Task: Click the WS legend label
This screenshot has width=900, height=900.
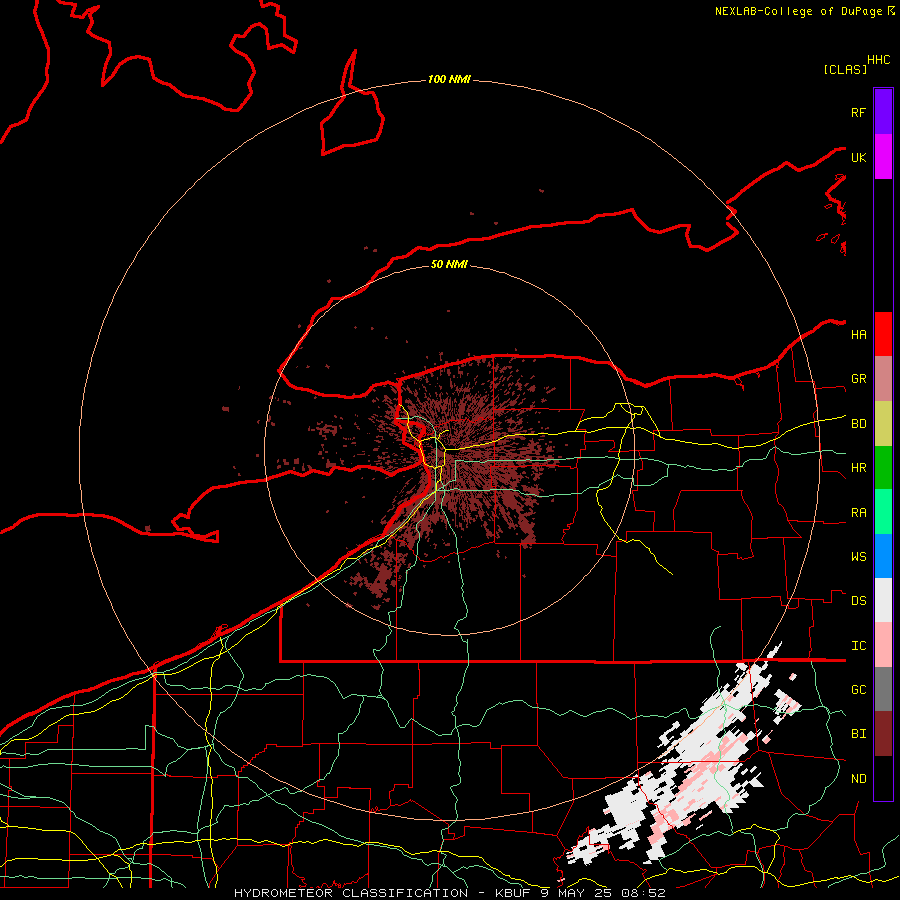Action: point(859,557)
